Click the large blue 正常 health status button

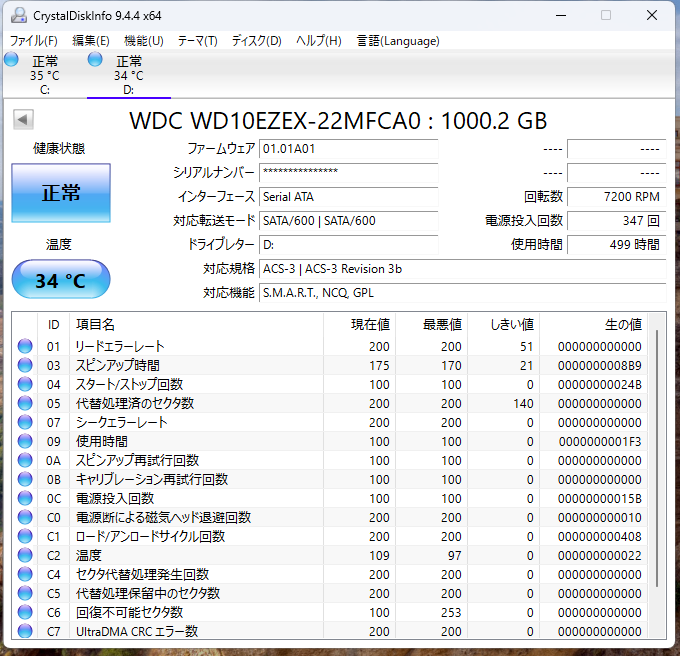click(61, 193)
